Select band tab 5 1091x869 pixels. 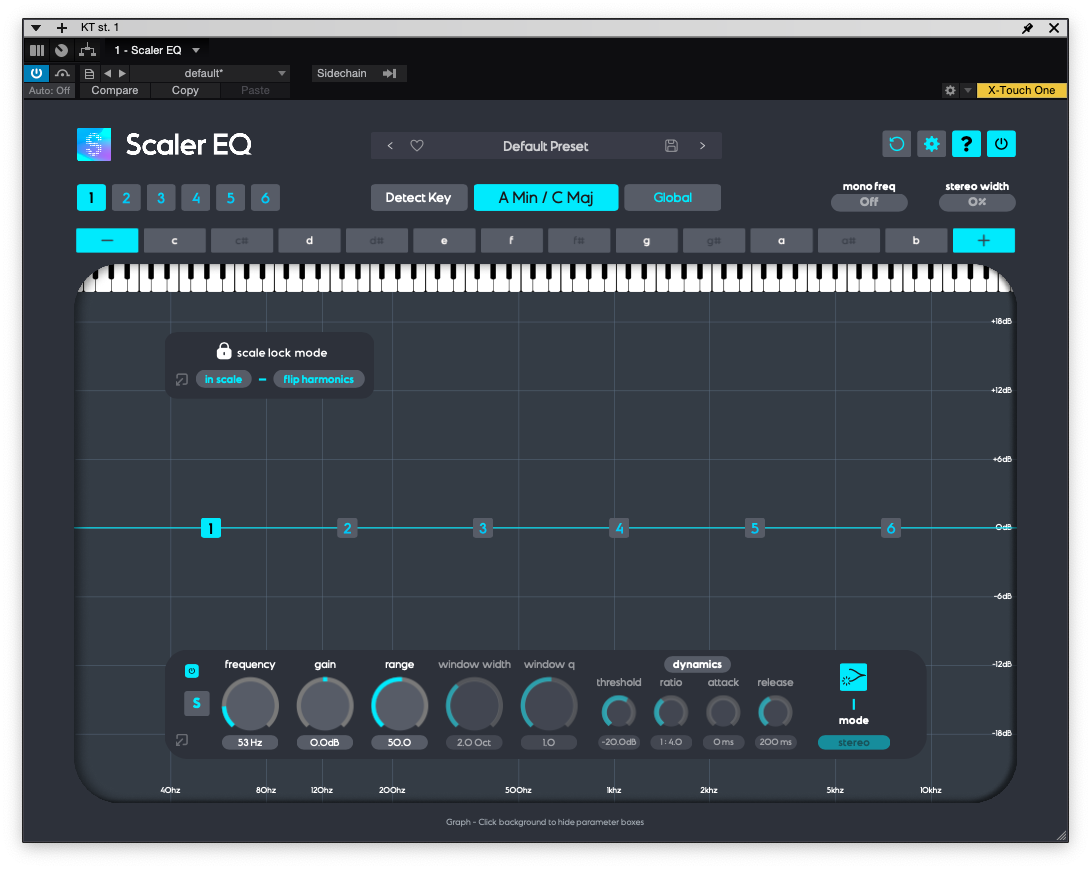pos(230,198)
